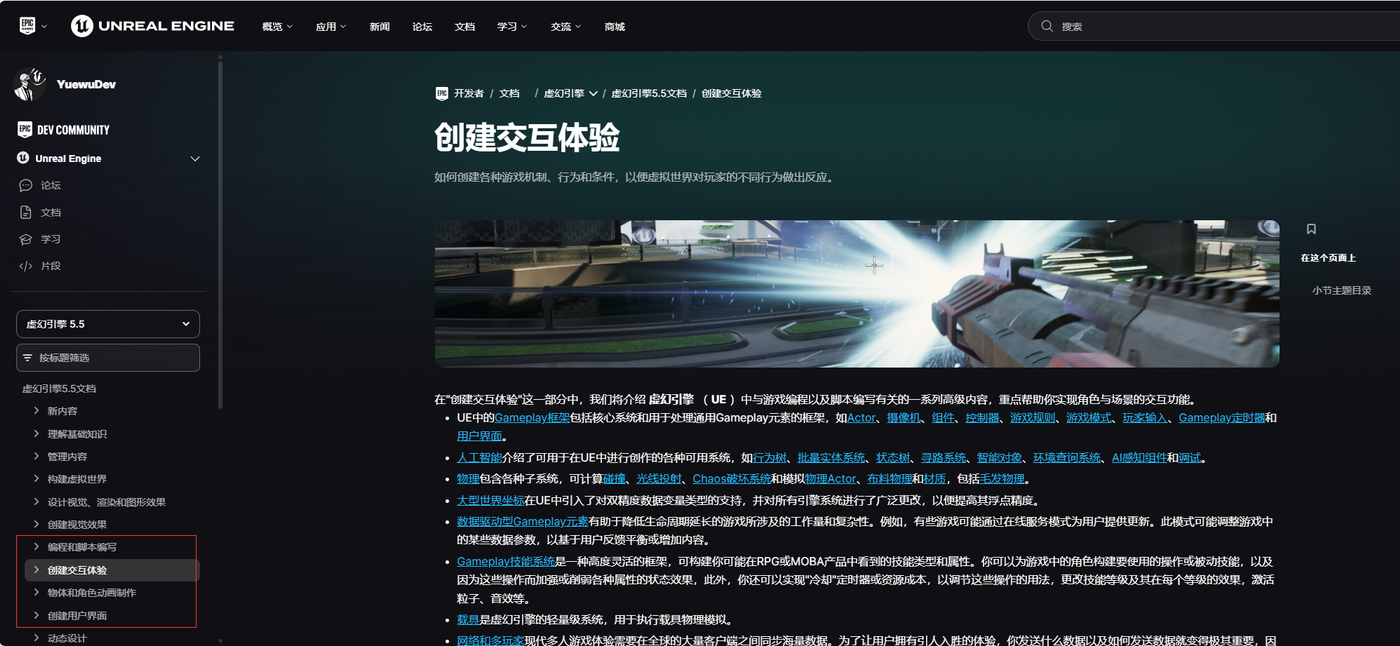Open the 数据驱动型Gameplay元素 link

click(x=523, y=522)
